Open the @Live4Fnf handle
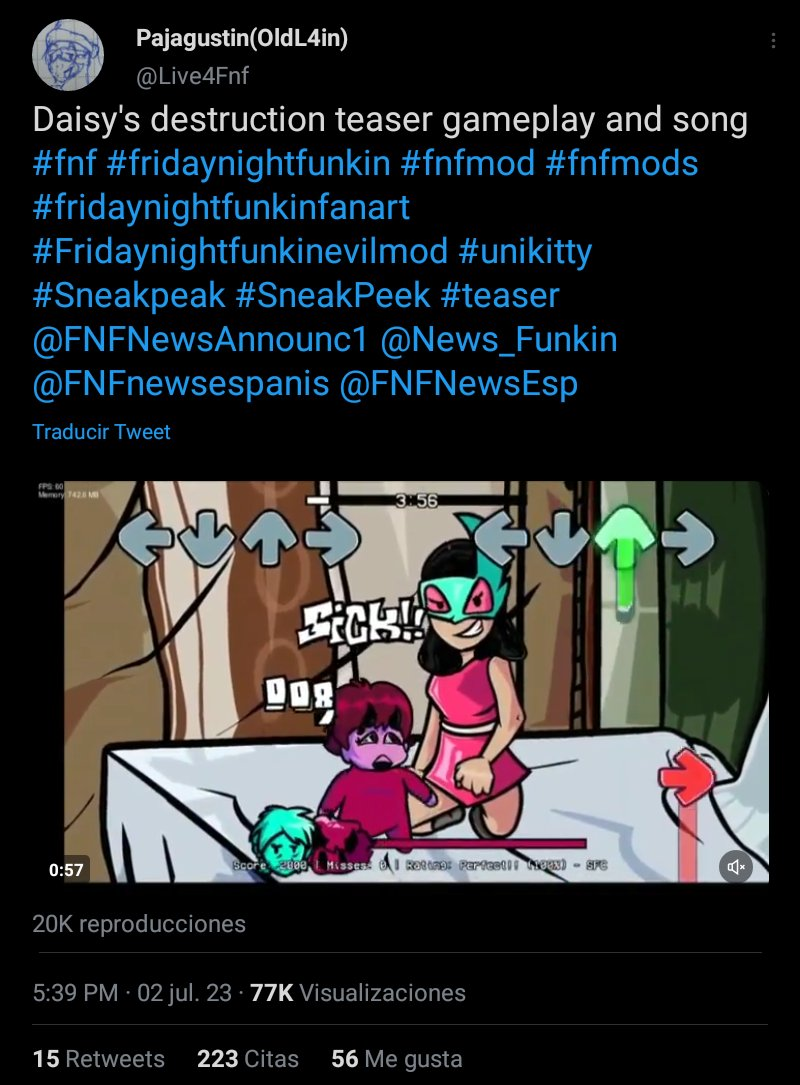Screen dimensions: 800x1085 [192, 75]
